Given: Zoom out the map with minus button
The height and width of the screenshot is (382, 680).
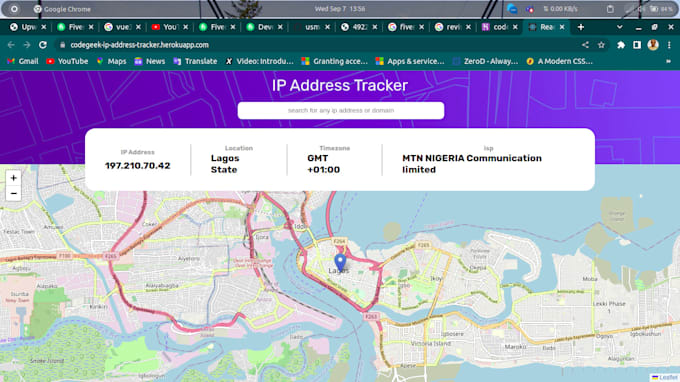Looking at the screenshot, I should coord(13,193).
